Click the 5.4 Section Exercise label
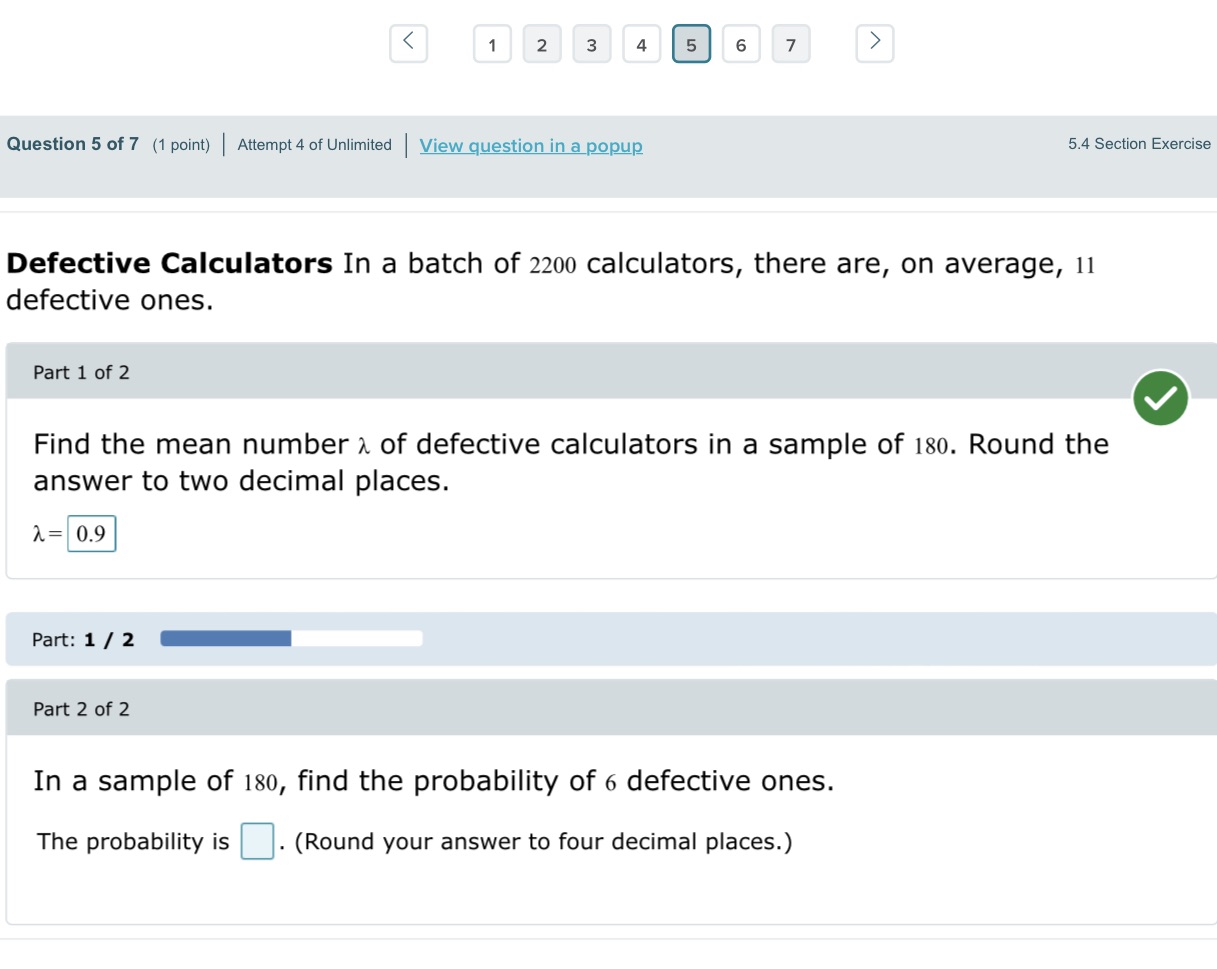This screenshot has height=969, width=1217. [x=1139, y=144]
